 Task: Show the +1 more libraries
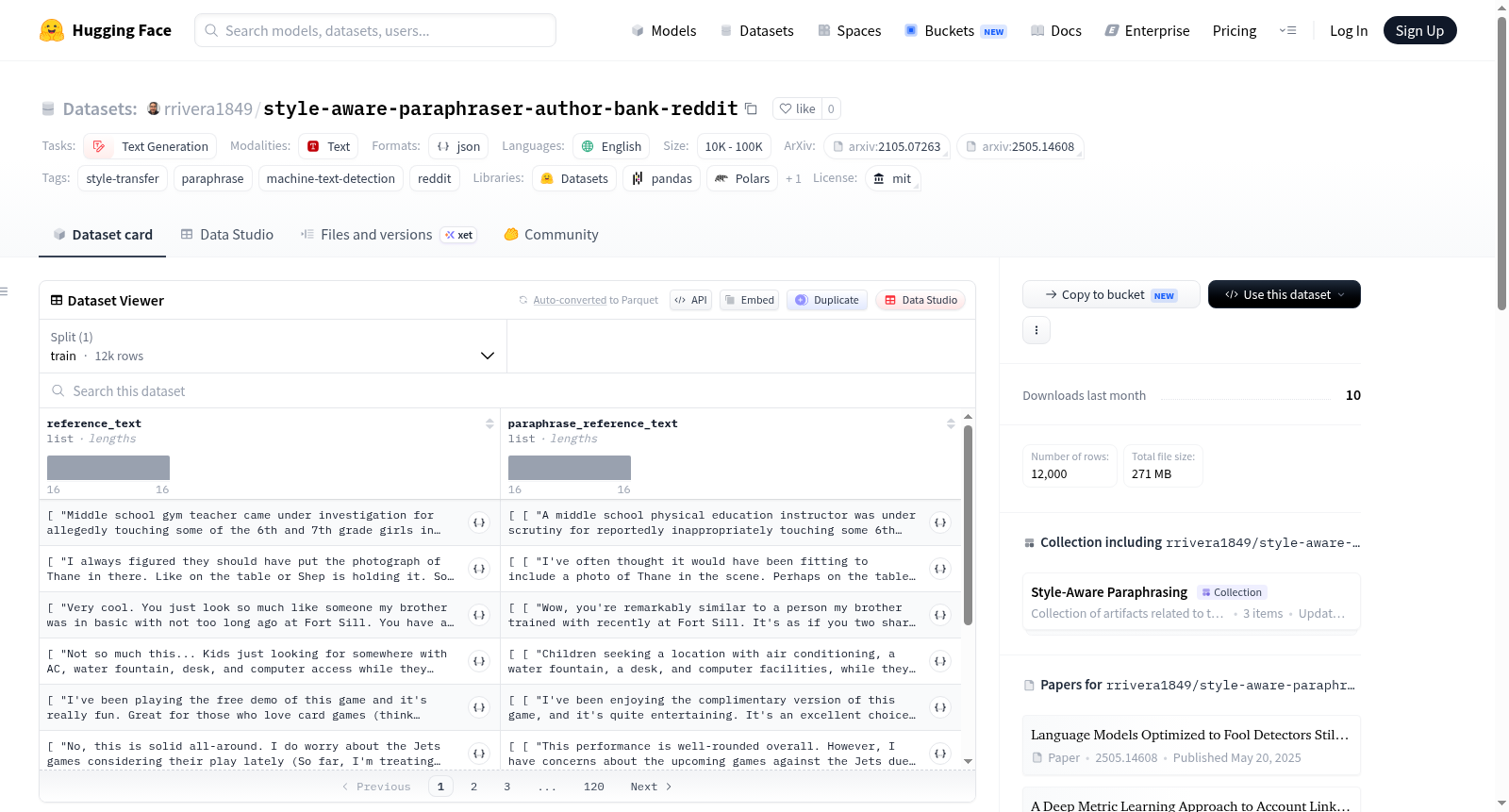(793, 178)
